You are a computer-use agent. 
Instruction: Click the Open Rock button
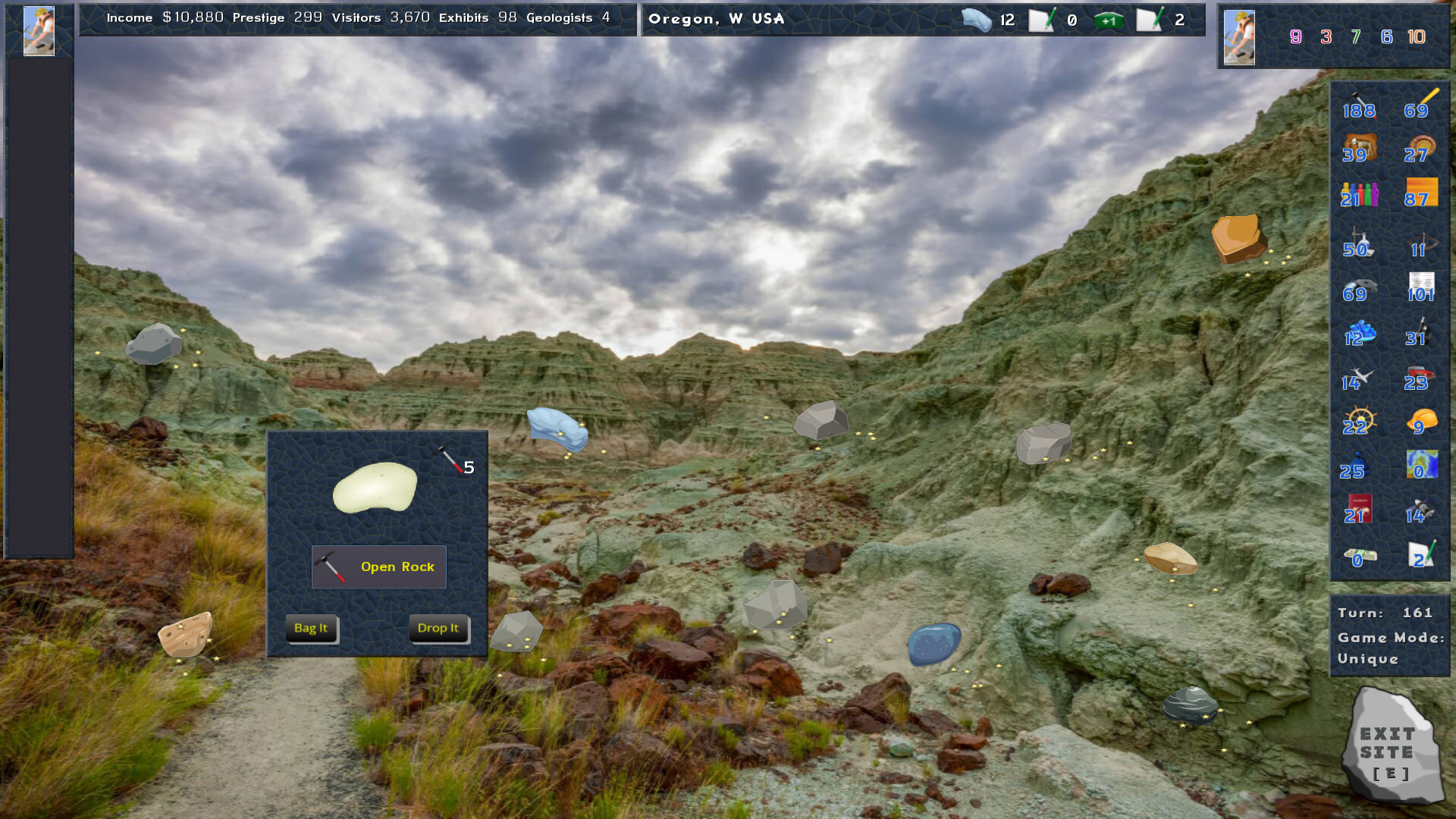(x=378, y=566)
